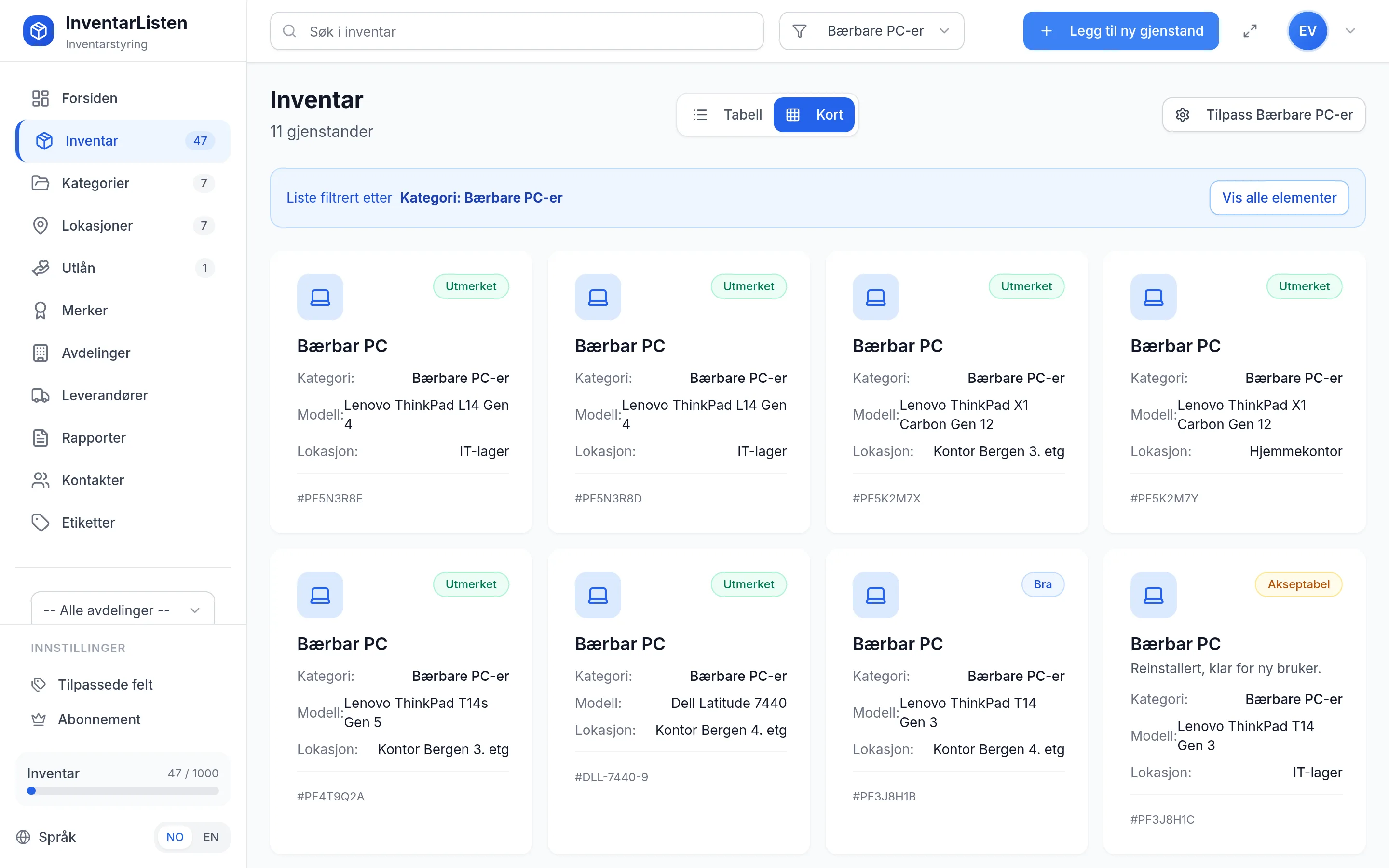Click 'Reinstallert, klar for ny bruker.' note

(1226, 668)
